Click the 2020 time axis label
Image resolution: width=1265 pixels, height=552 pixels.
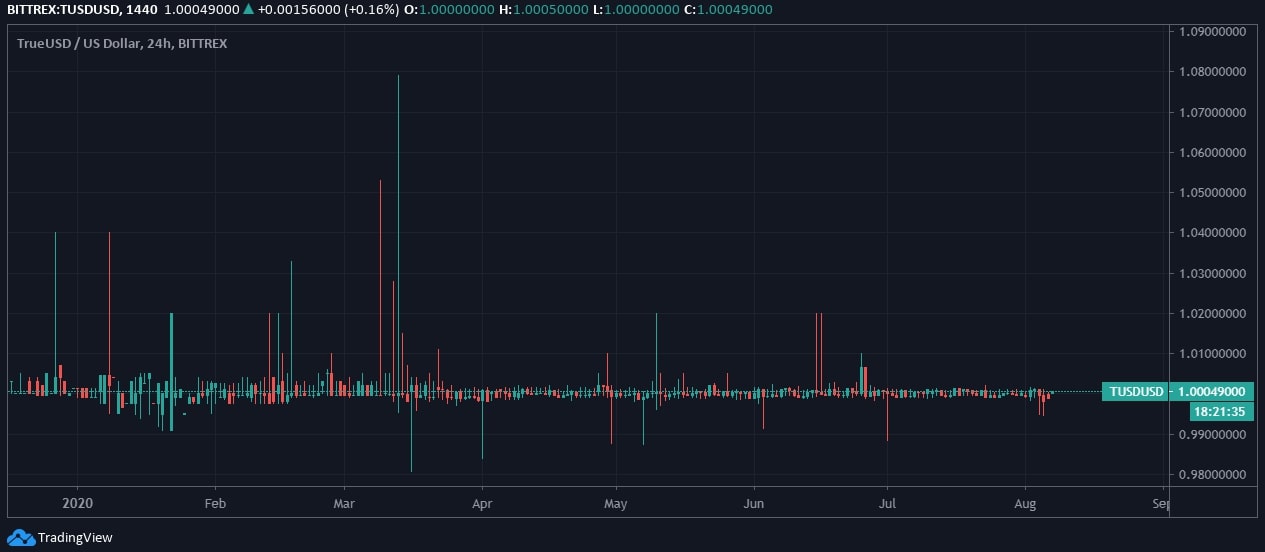click(x=77, y=503)
